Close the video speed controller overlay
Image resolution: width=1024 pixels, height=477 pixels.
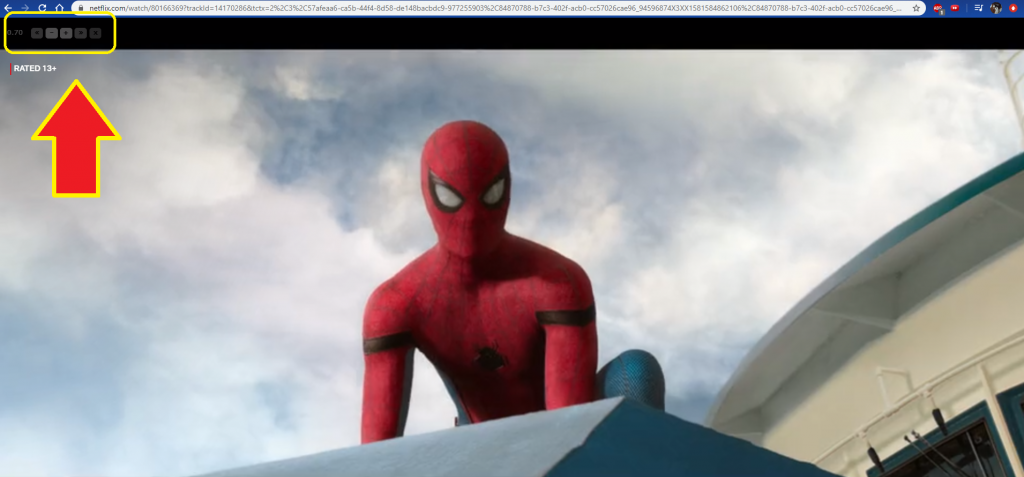pos(95,33)
